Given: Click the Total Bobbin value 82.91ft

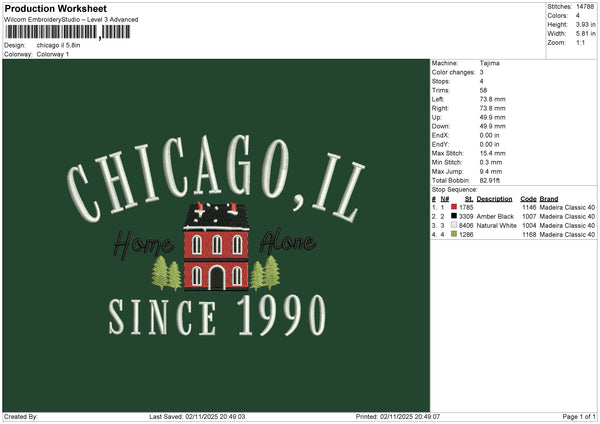Looking at the screenshot, I should (490, 180).
